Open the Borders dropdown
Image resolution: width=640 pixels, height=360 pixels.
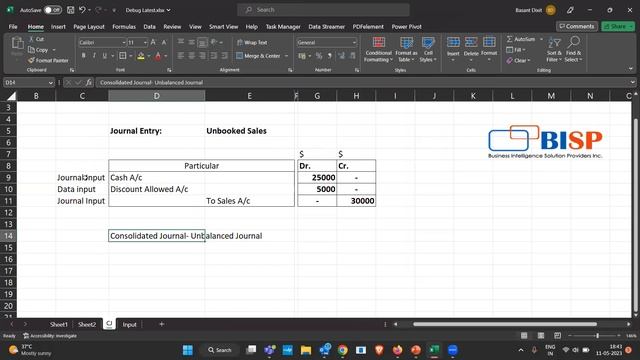coord(130,56)
